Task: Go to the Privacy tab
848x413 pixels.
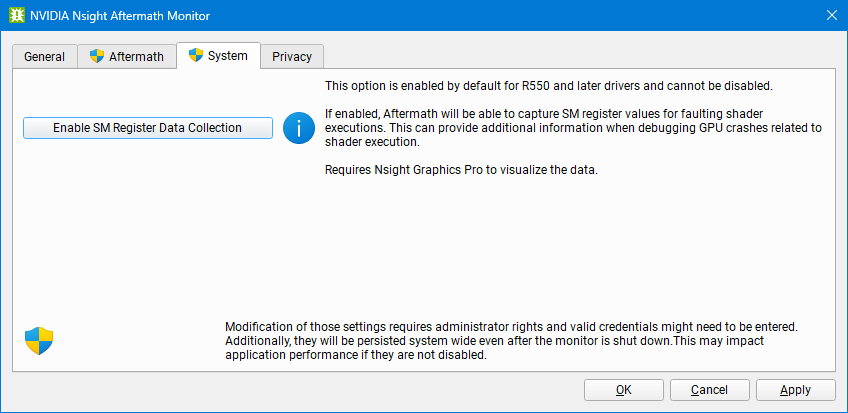Action: pos(292,57)
